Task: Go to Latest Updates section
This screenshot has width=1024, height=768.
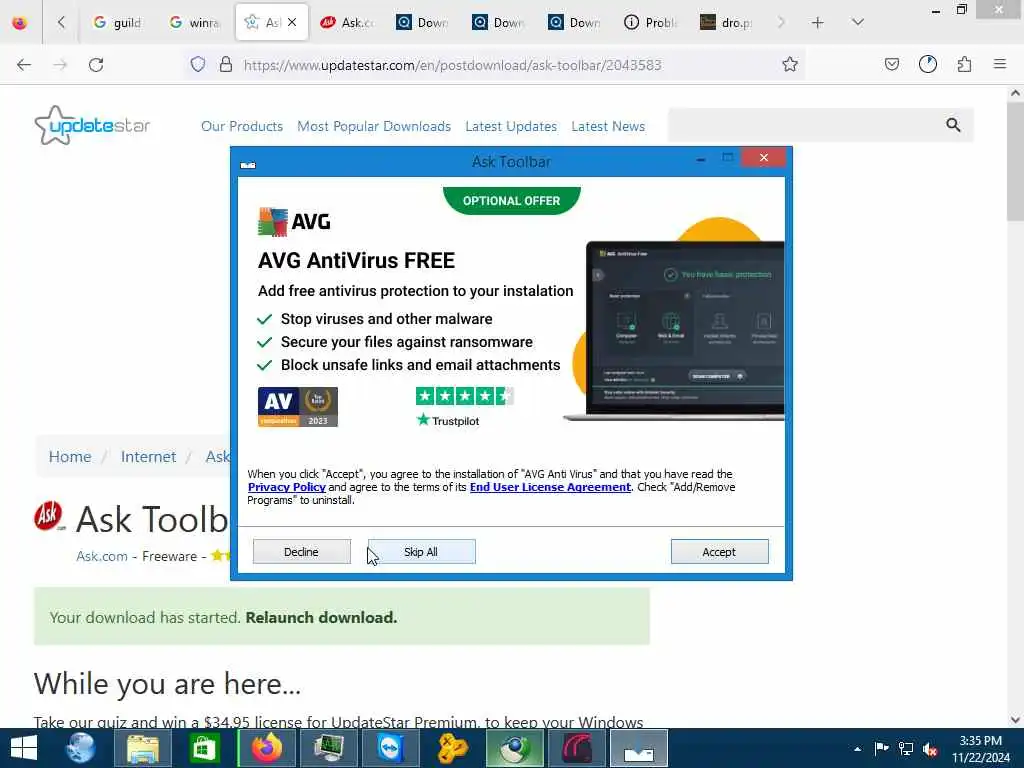Action: 511,126
